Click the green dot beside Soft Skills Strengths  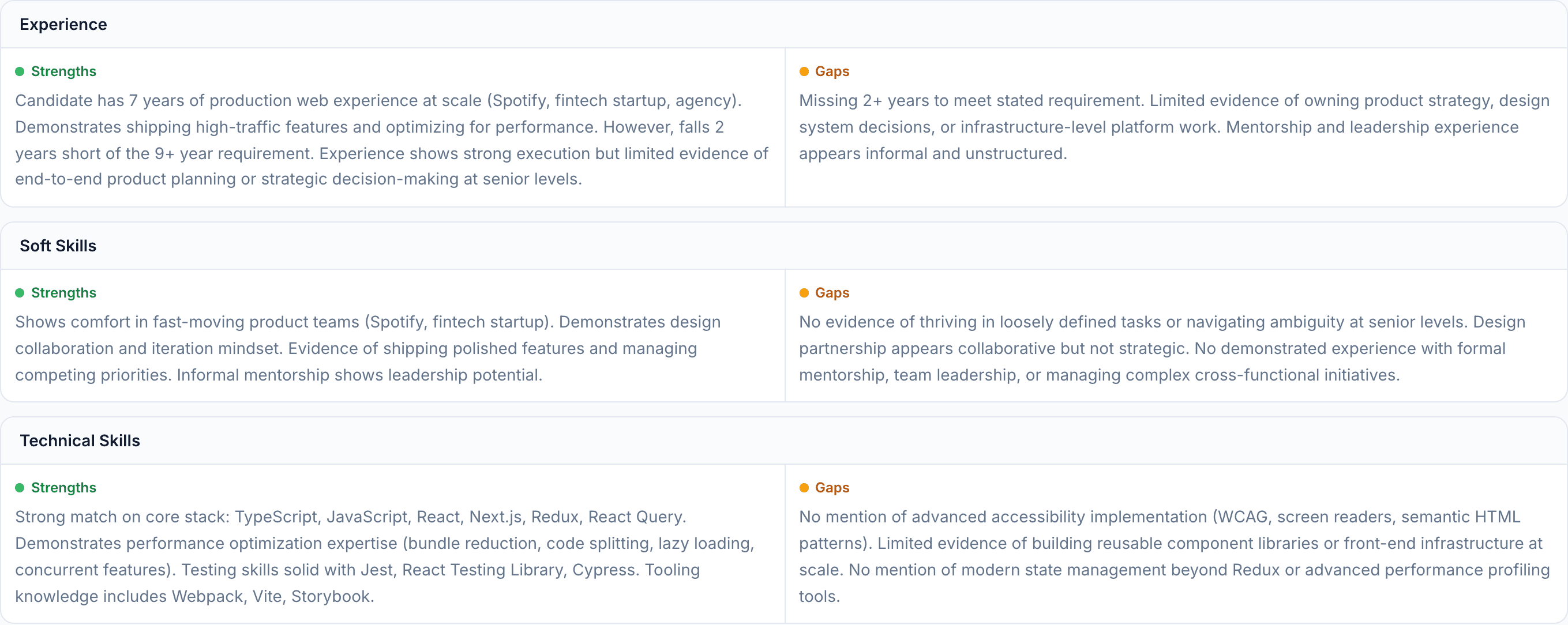pyautogui.click(x=20, y=293)
